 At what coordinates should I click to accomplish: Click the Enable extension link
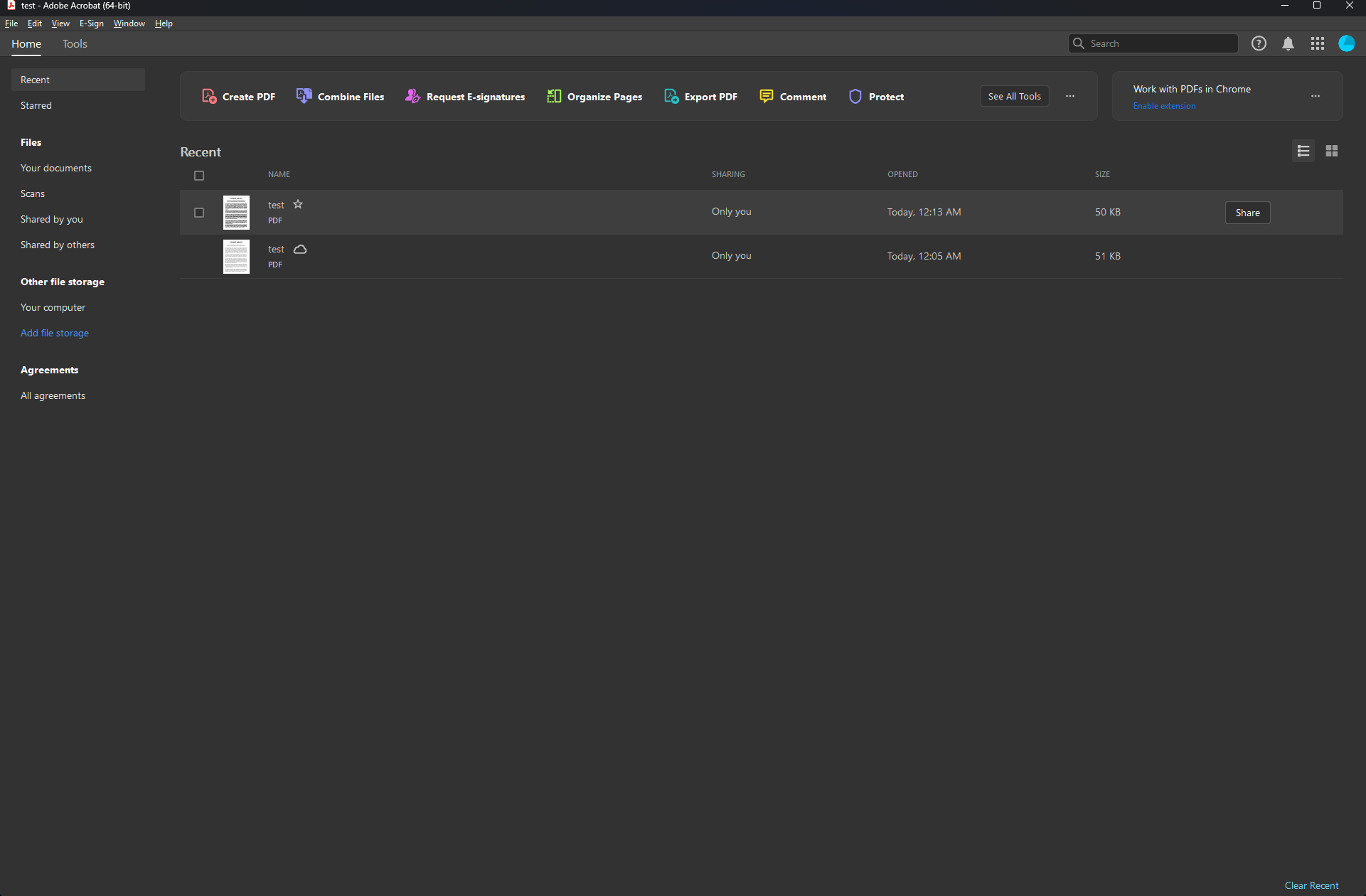(1164, 106)
